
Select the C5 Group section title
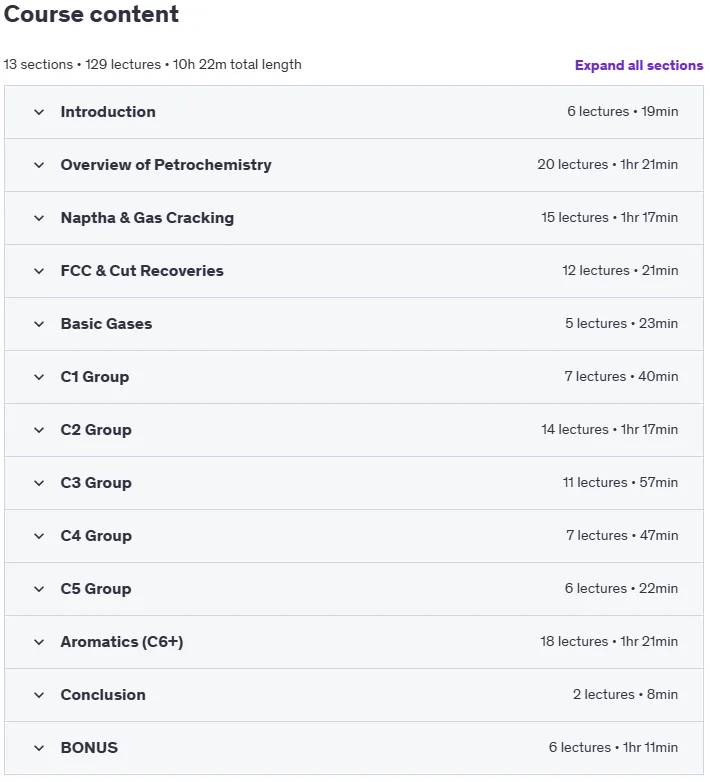point(96,588)
